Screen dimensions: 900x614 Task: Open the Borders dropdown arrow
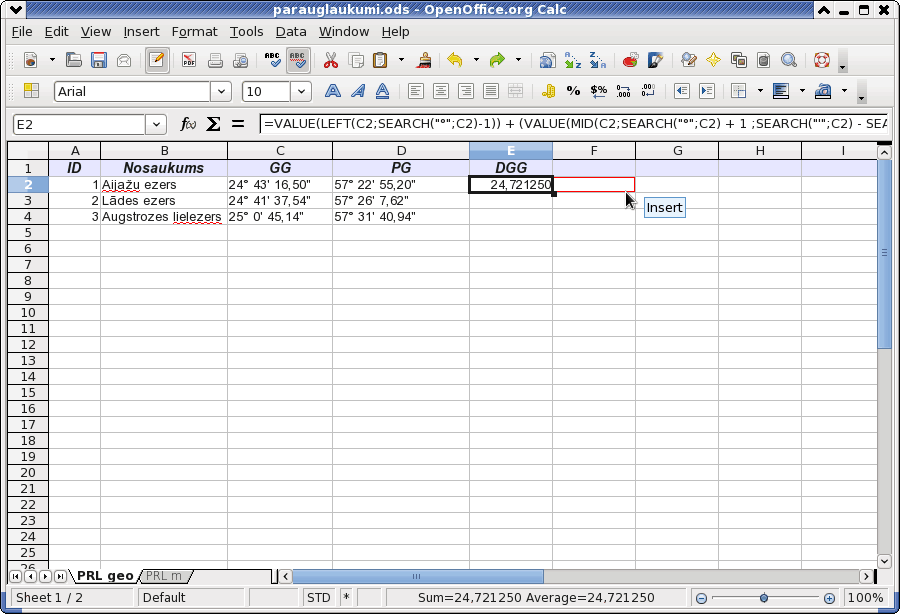[x=761, y=91]
